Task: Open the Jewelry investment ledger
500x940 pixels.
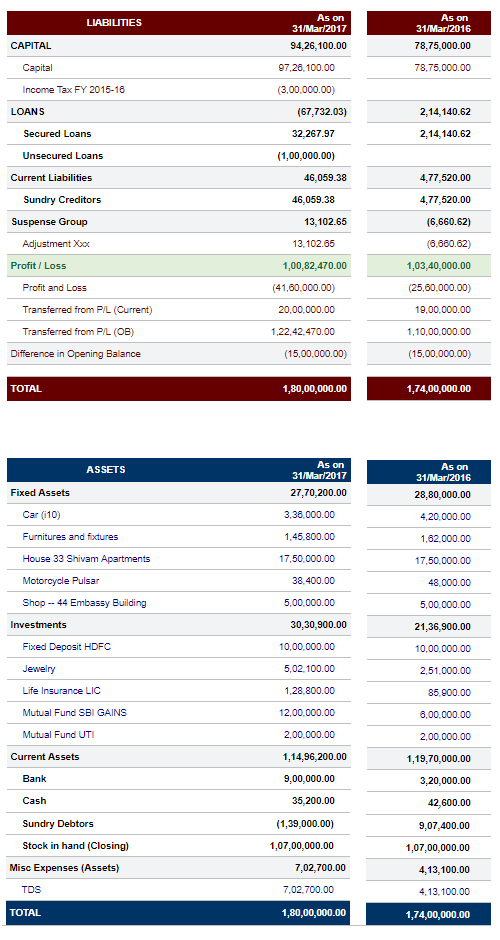Action: pos(39,669)
